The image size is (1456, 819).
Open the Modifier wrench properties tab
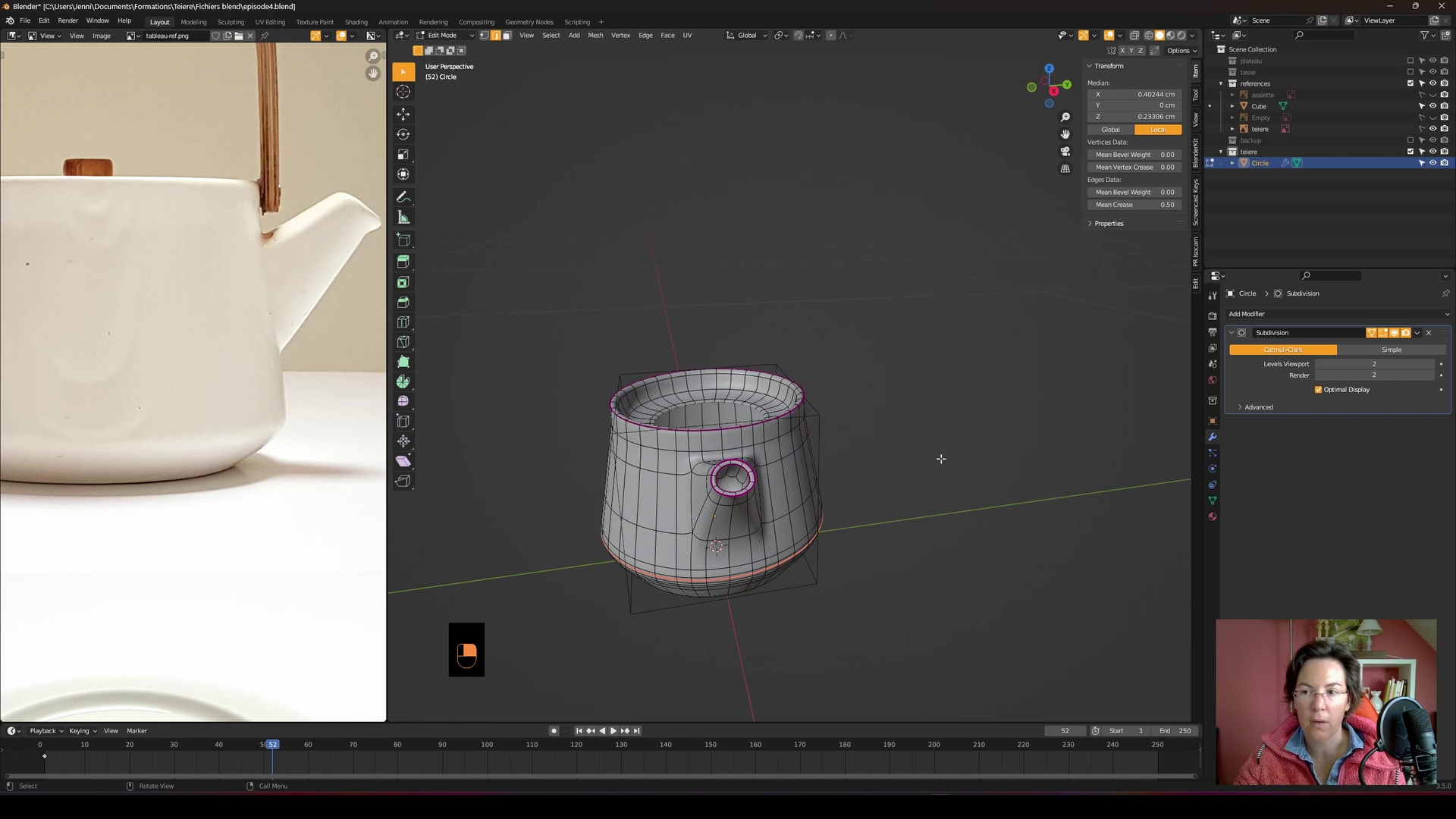click(1213, 437)
